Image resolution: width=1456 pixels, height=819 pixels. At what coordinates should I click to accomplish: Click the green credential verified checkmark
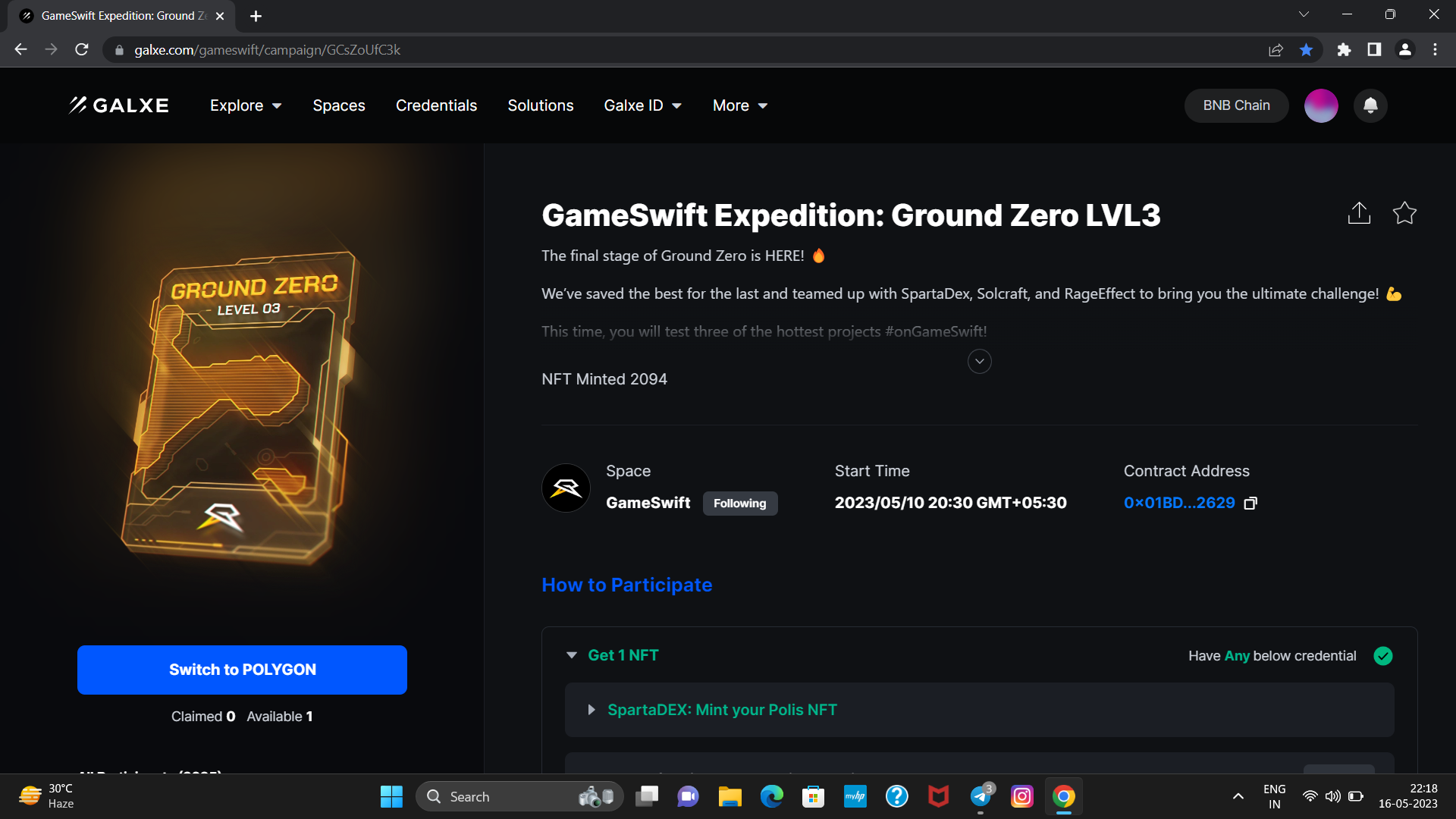pyautogui.click(x=1383, y=656)
